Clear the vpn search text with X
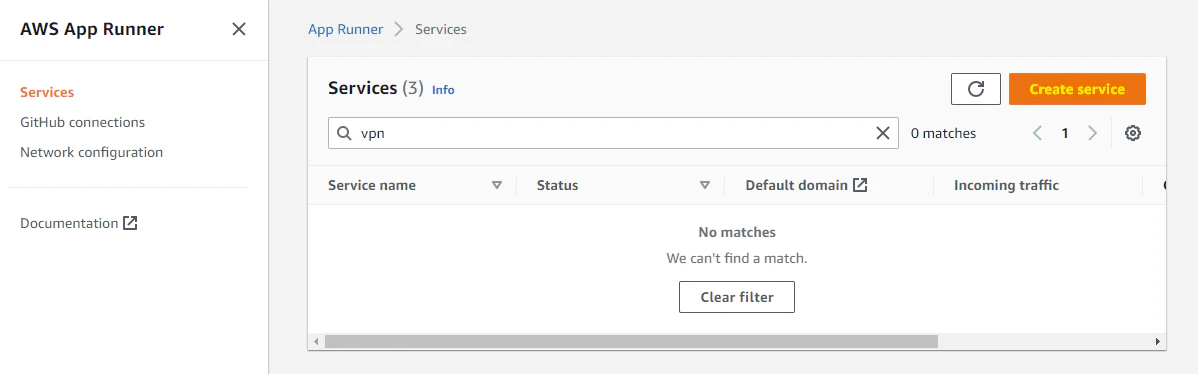This screenshot has height=374, width=1198. pos(882,133)
